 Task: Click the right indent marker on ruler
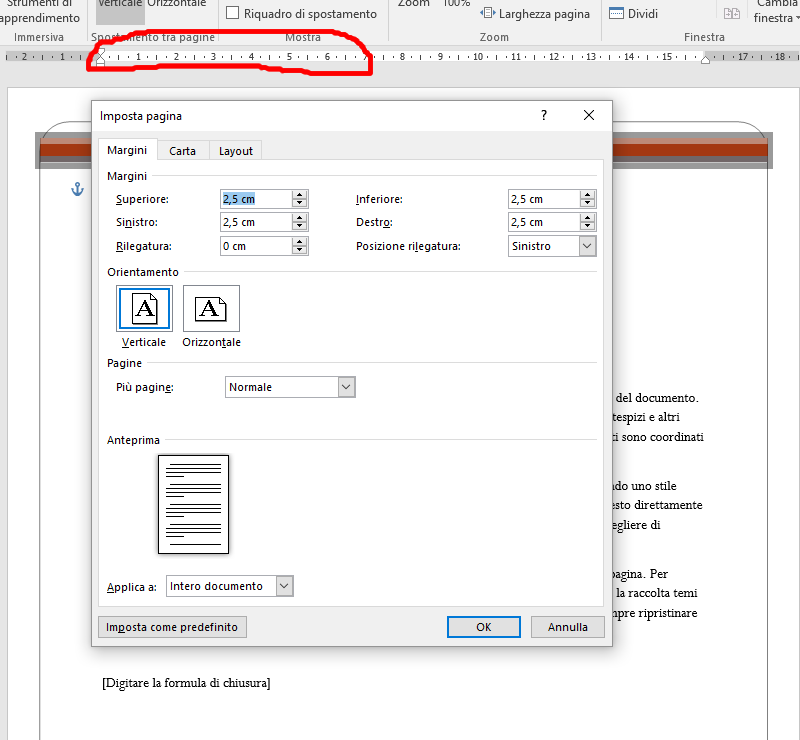705,60
